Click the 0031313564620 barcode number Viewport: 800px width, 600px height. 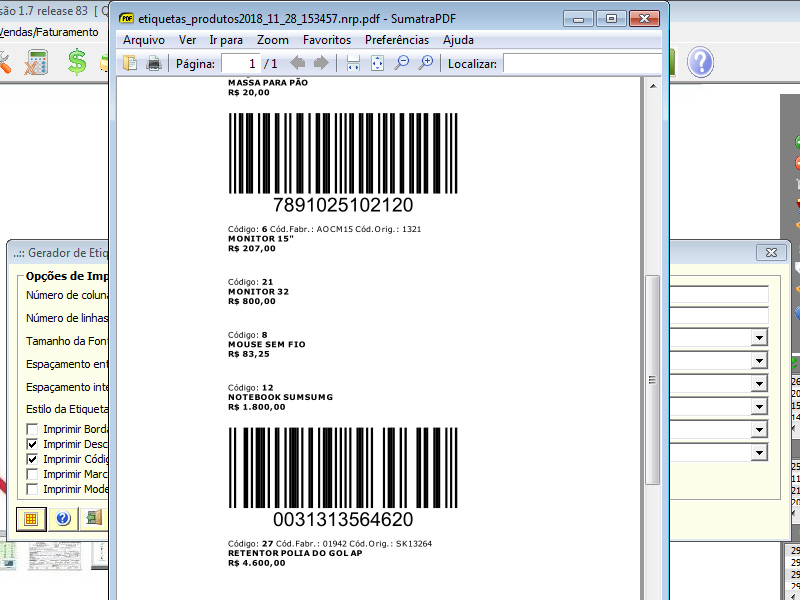(x=343, y=519)
